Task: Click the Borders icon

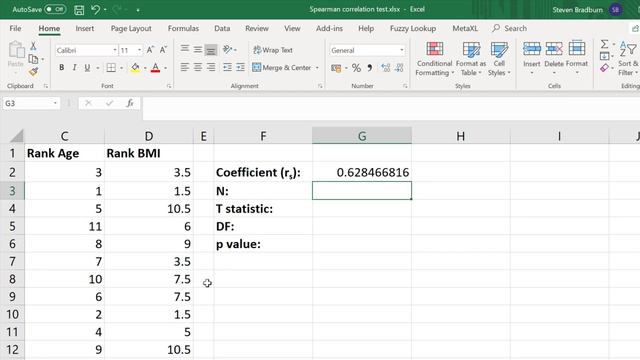Action: (111, 68)
